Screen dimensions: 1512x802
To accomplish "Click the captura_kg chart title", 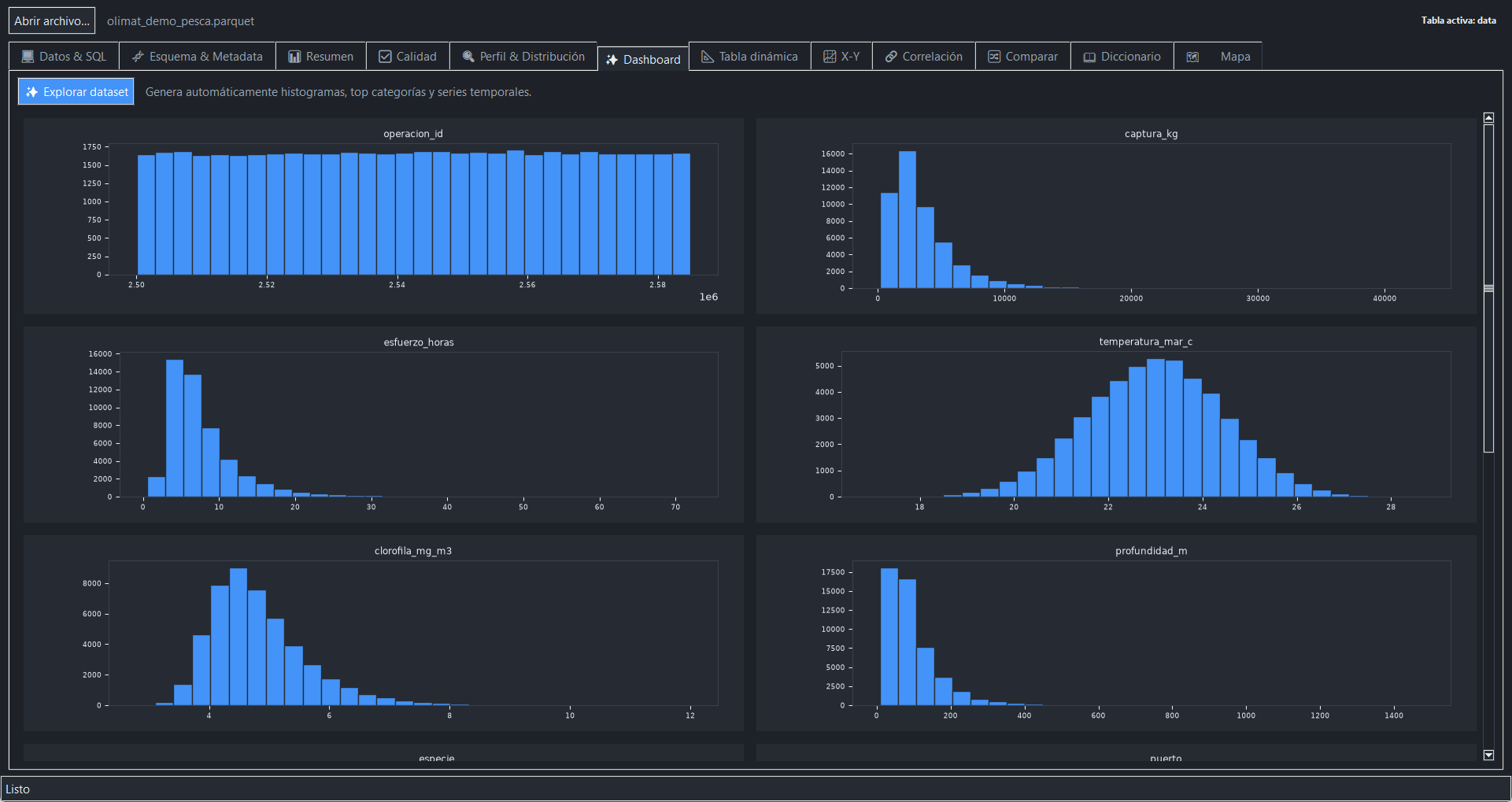I will 1151,134.
